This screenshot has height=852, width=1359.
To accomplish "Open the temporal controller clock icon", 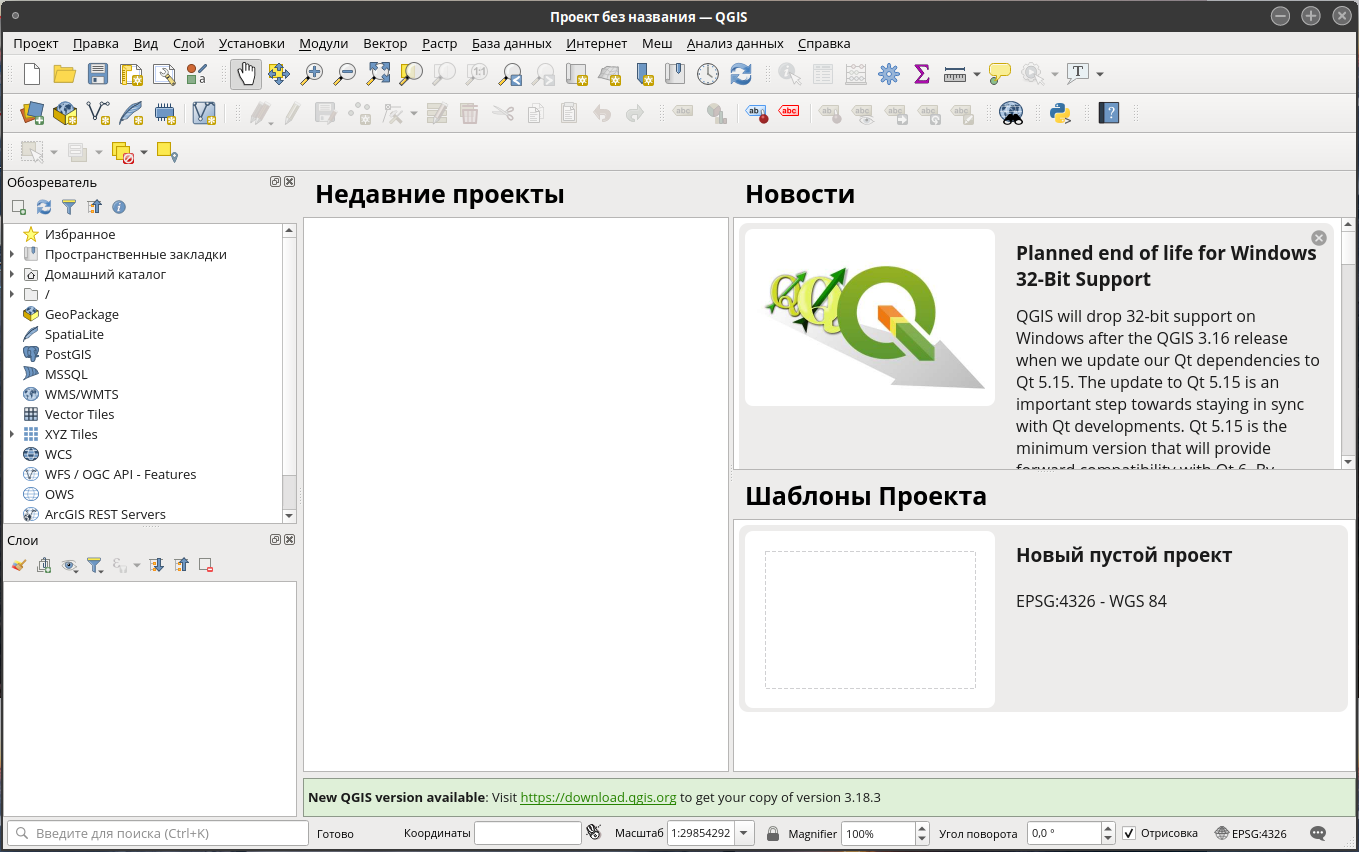I will [x=708, y=74].
